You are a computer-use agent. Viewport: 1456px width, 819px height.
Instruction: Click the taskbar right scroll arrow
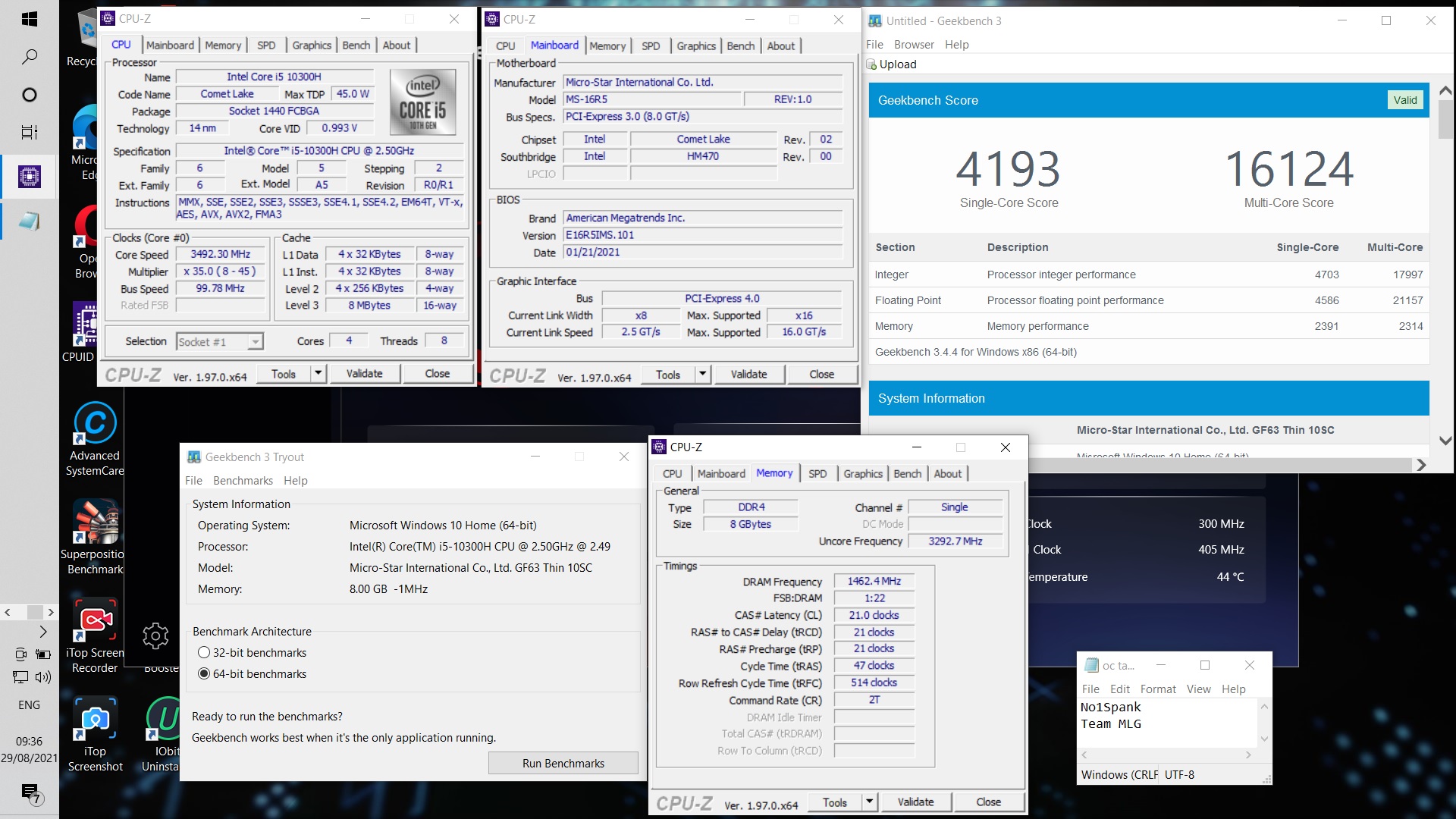51,612
